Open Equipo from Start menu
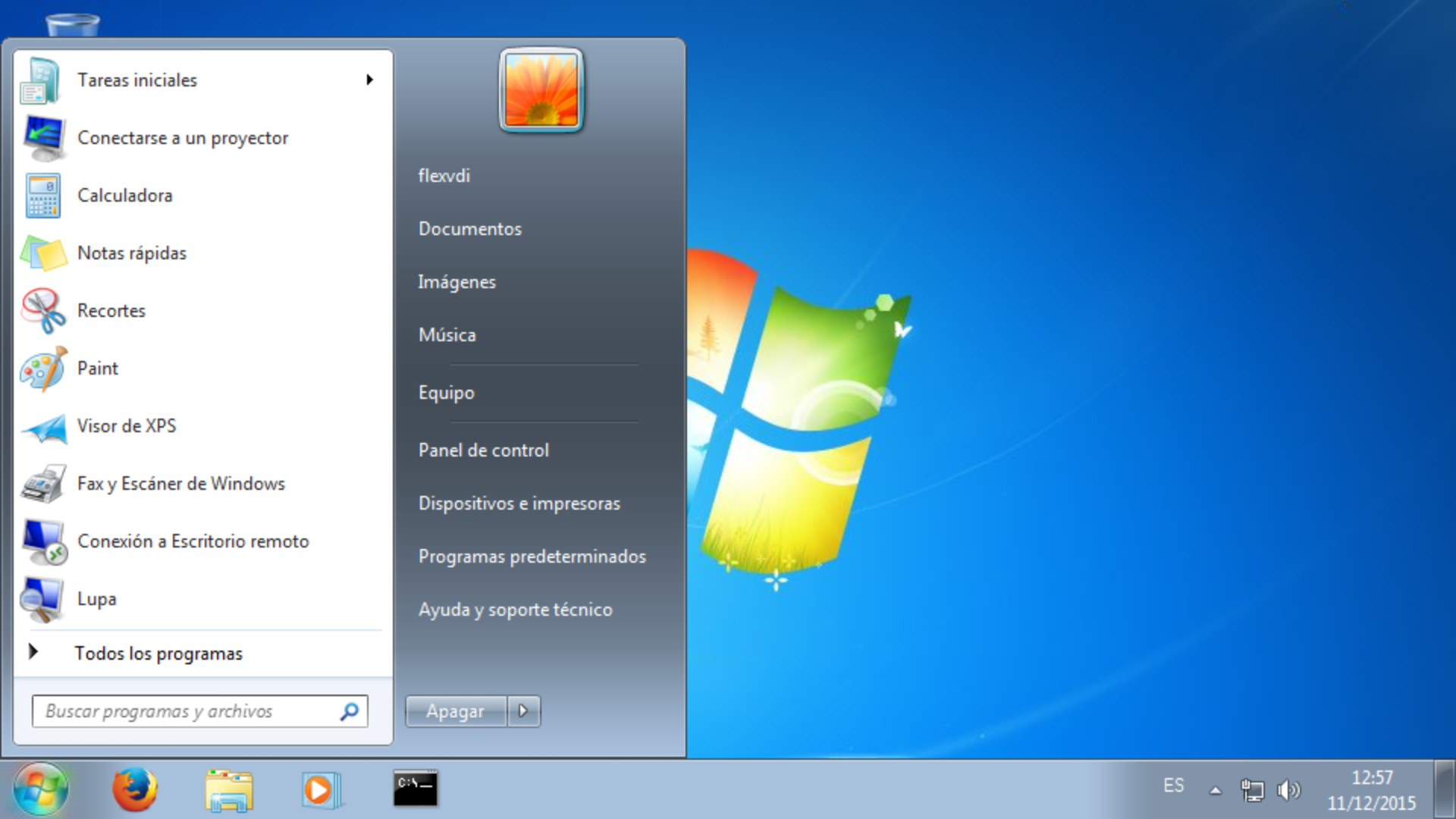Screen dimensions: 1456x819 click(447, 393)
